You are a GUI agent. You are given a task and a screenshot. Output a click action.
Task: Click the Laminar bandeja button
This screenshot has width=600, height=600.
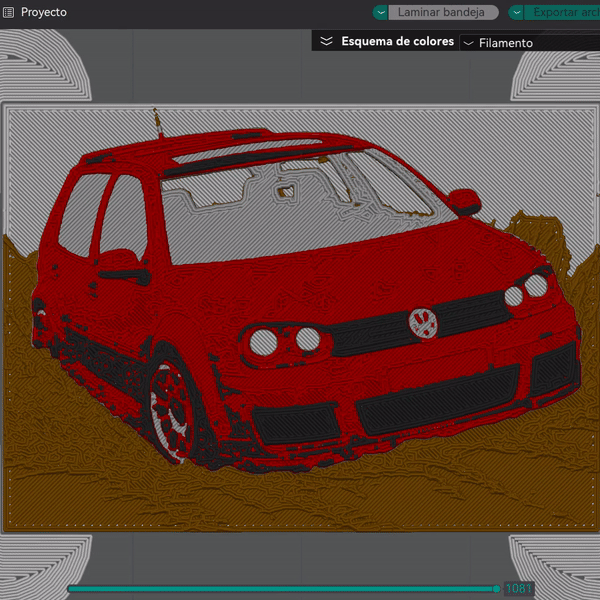tap(441, 13)
